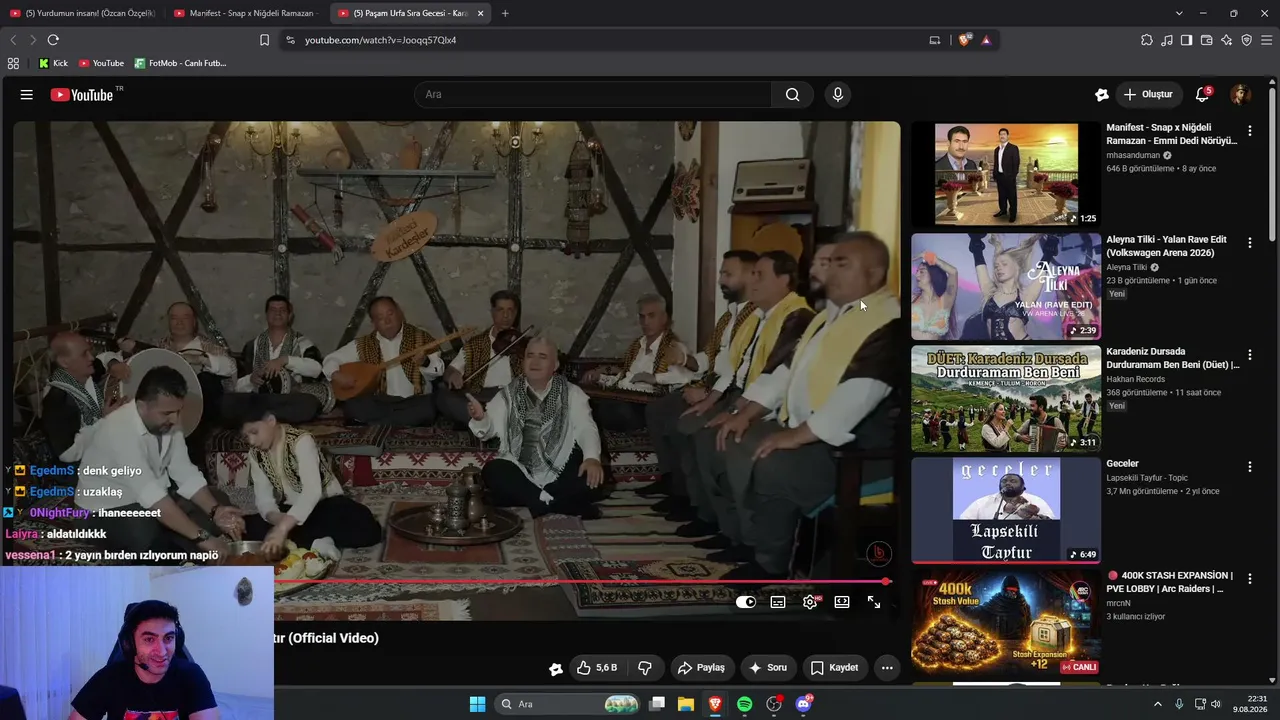Switch to the Manifest - Snap x Niğdeli Ramazan tab

(246, 13)
